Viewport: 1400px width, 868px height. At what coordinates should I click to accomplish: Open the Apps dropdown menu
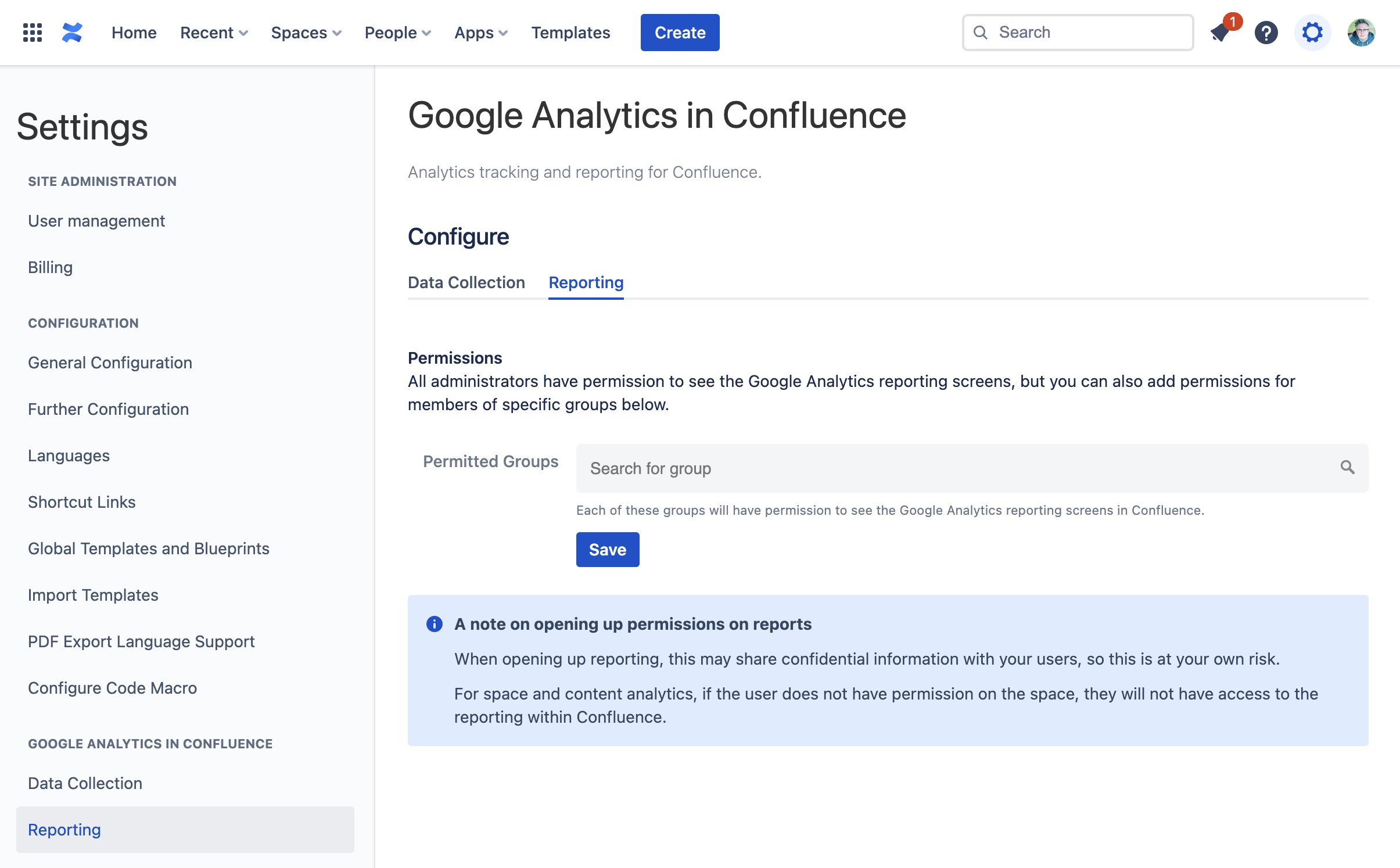point(481,33)
